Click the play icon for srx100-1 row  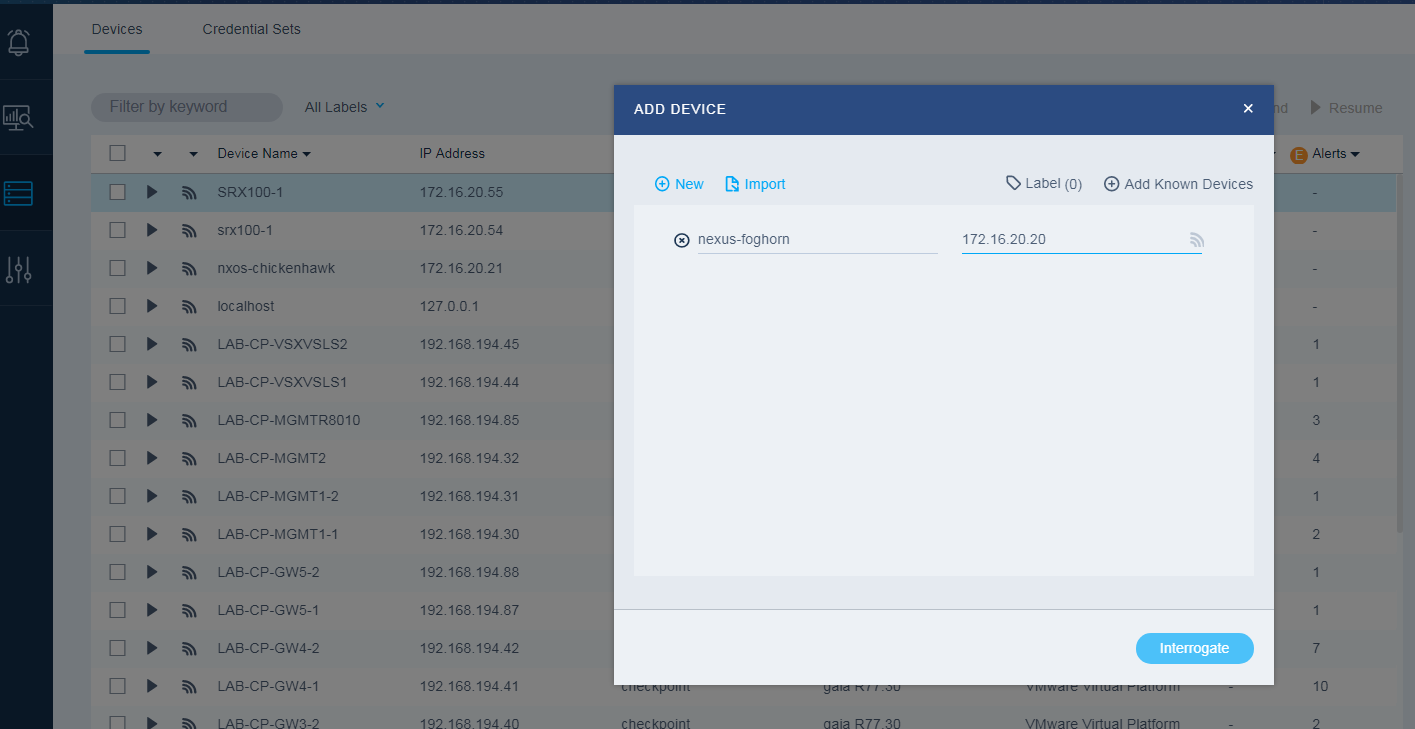(x=152, y=230)
